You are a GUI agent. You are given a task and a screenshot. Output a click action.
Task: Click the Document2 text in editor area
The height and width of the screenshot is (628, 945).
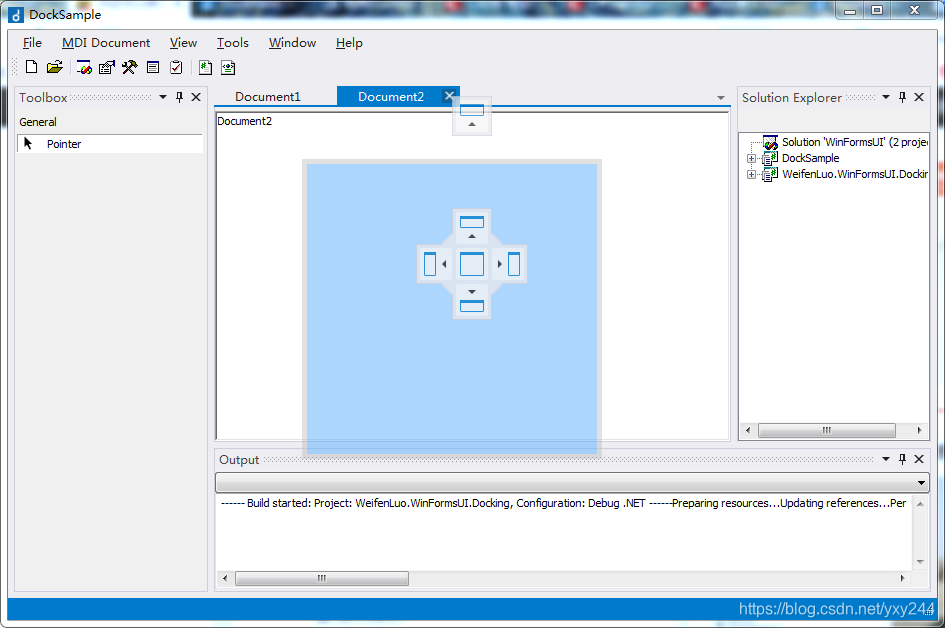coord(244,121)
